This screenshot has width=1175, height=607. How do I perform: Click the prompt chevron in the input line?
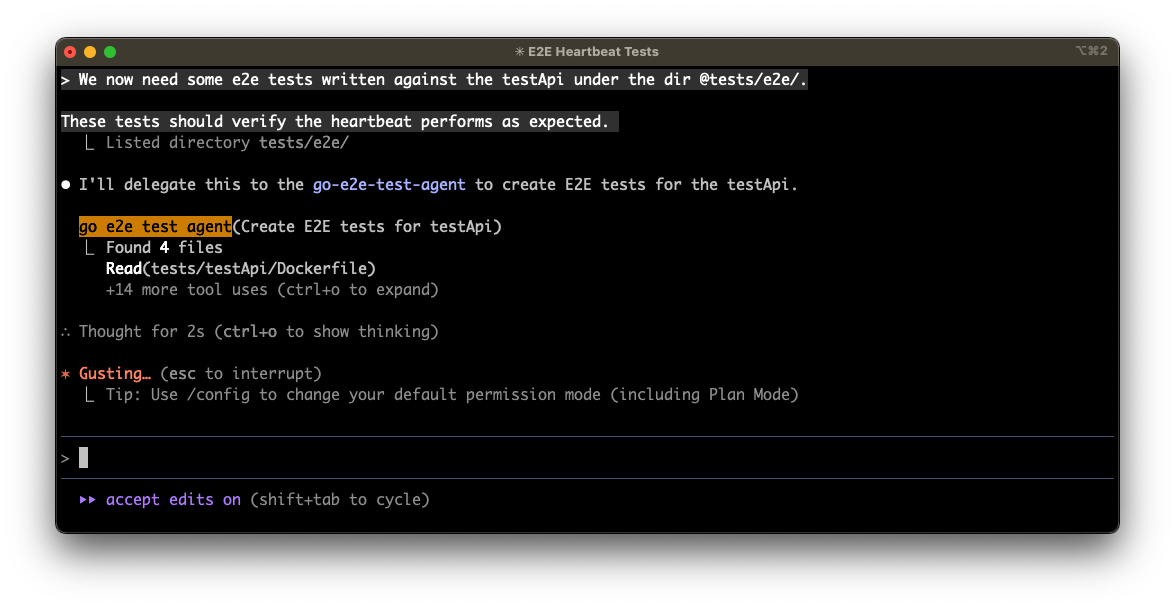click(64, 457)
